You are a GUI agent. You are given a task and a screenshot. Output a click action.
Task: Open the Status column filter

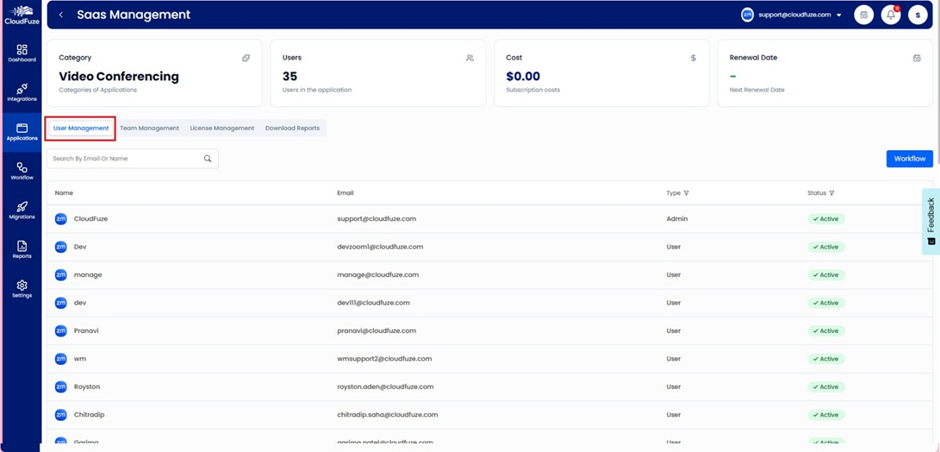click(x=831, y=193)
